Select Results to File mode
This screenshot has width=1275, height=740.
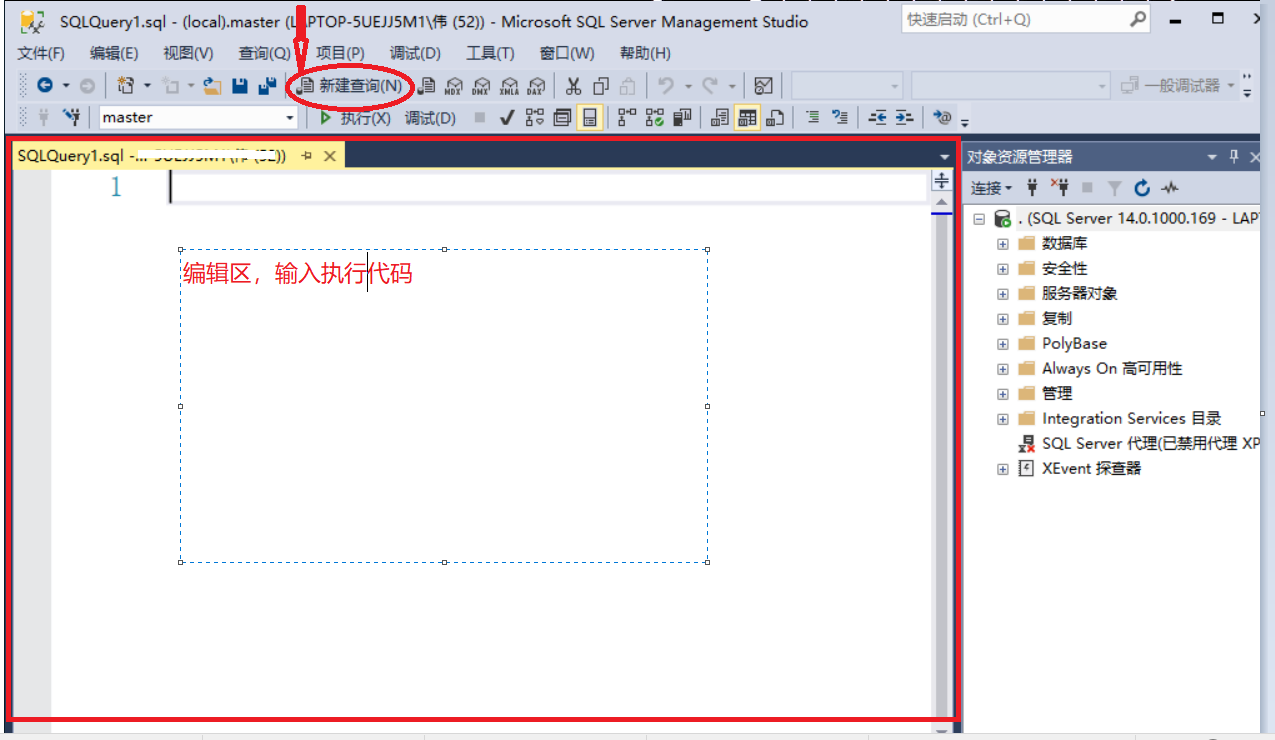pyautogui.click(x=774, y=117)
